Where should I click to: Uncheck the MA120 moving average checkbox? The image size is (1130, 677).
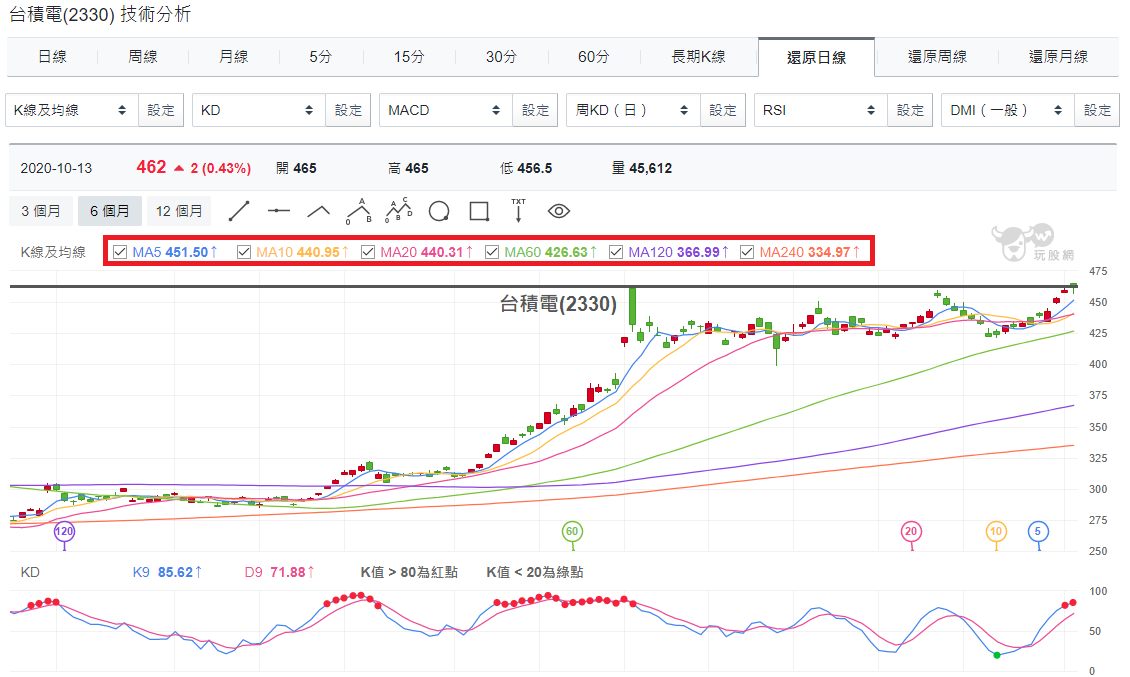616,252
